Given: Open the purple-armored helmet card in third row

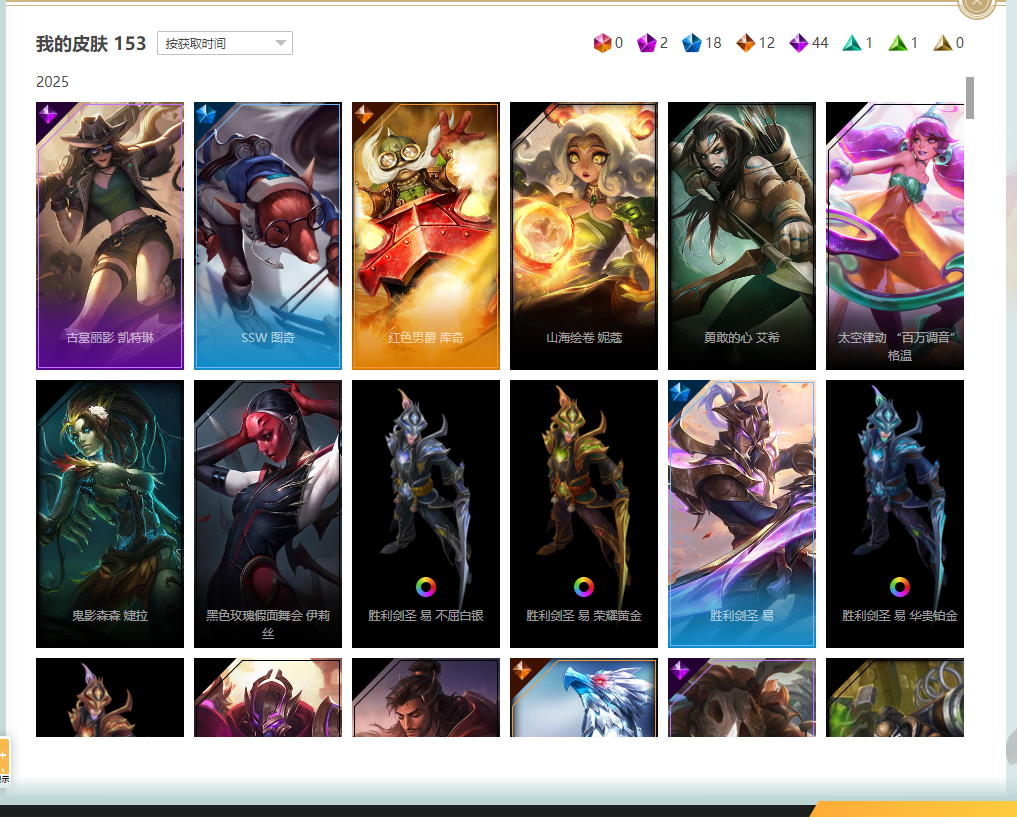Looking at the screenshot, I should click(x=268, y=697).
